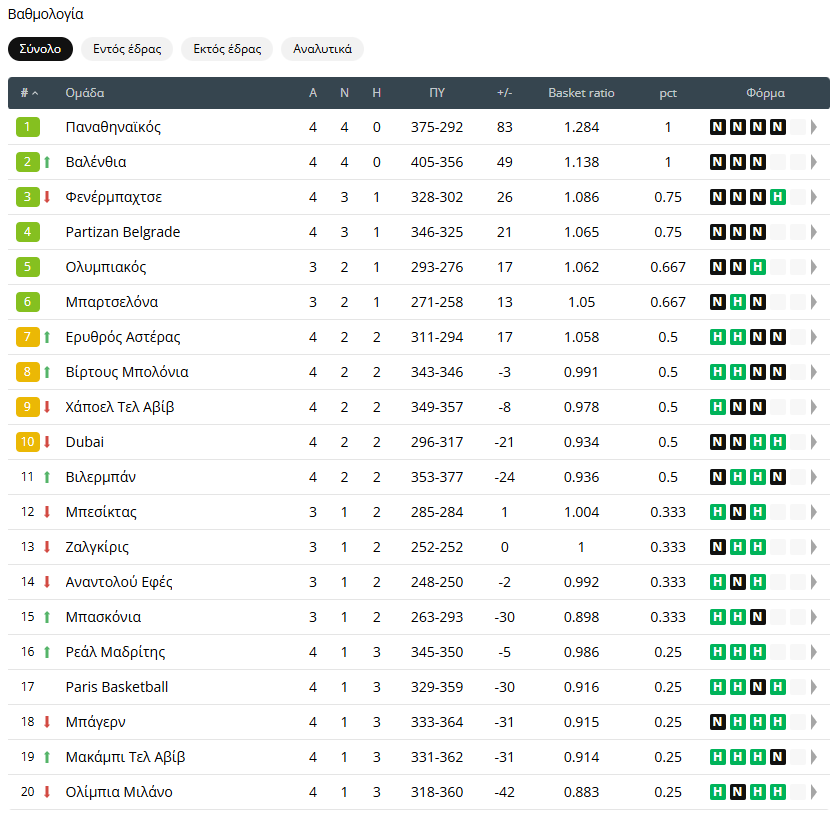836x819 pixels.
Task: Click the black N form badge for Ολίμπια Μιλάνο
Action: click(738, 792)
